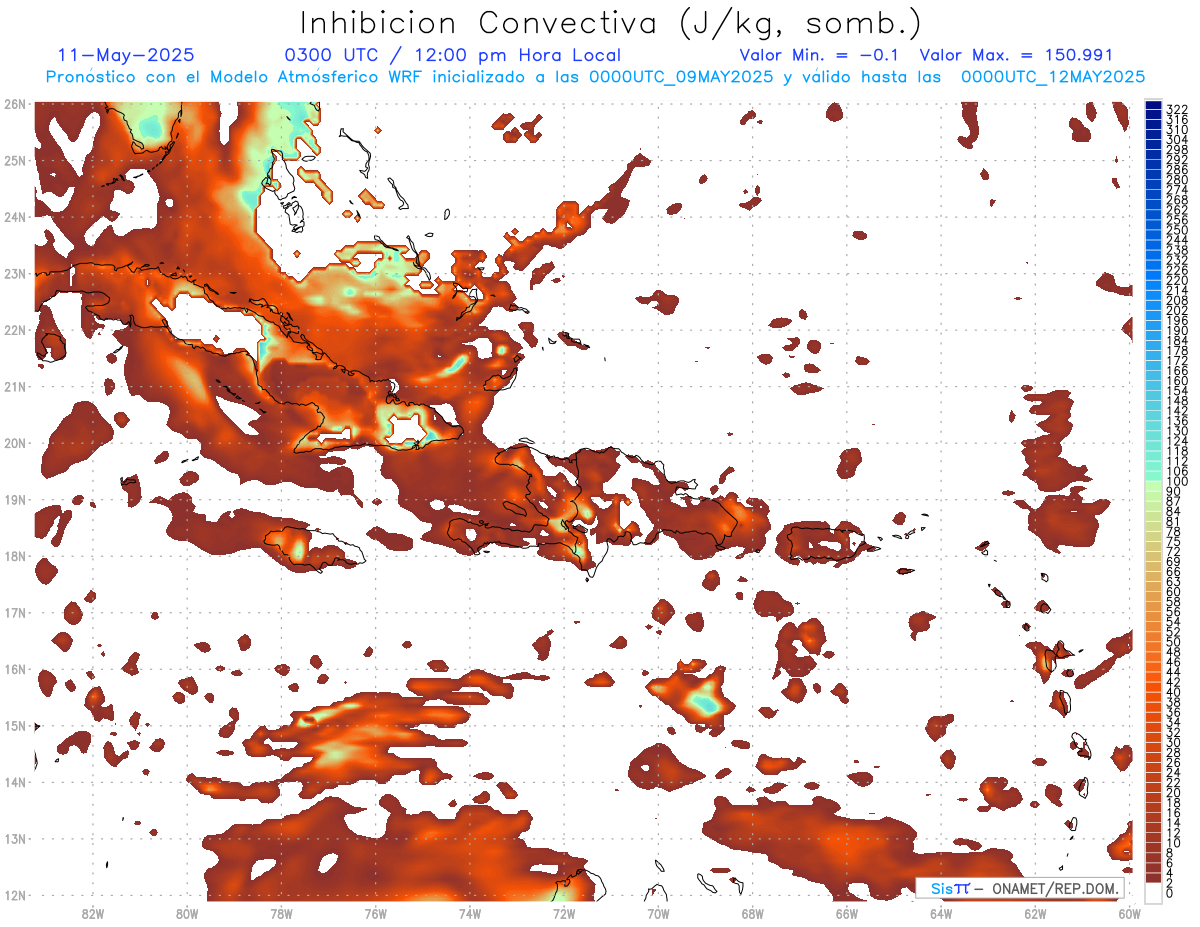Click the "Valor Min. = -0.1" text

pos(819,56)
